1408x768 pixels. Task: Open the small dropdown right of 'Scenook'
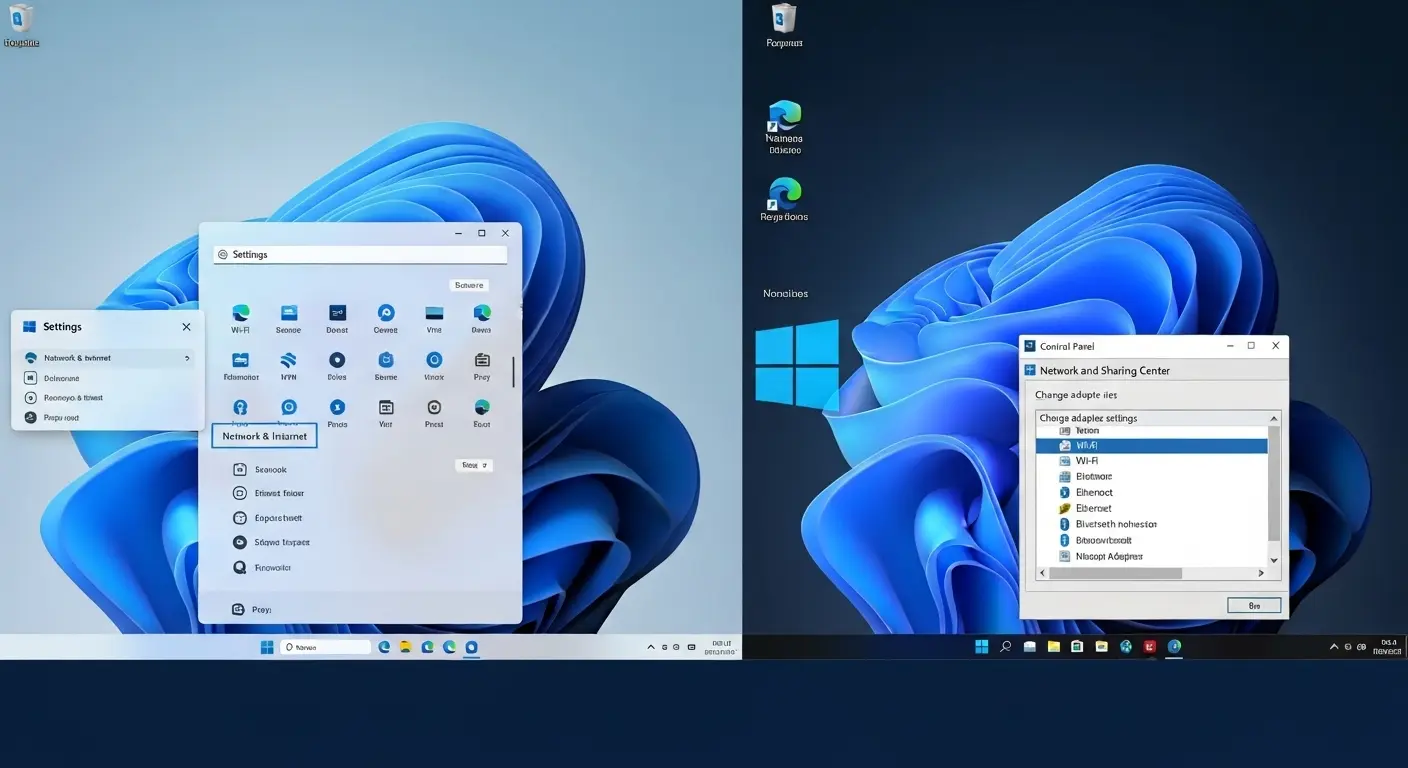tap(474, 465)
